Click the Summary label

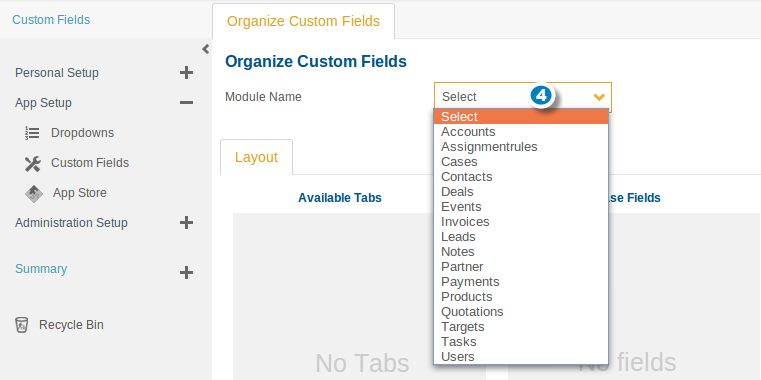(41, 269)
